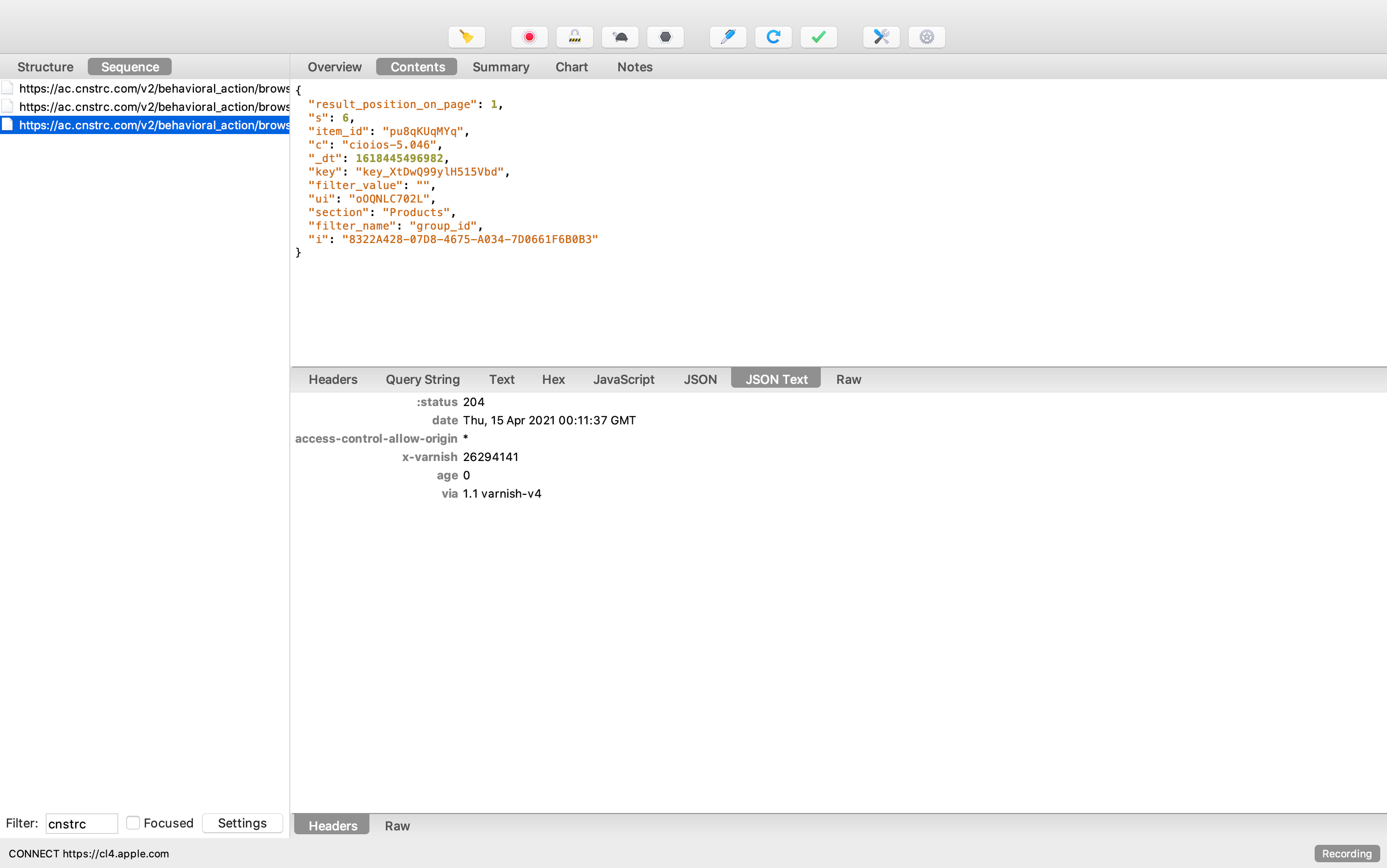Image resolution: width=1387 pixels, height=868 pixels.
Task: Switch to Structure view
Action: coord(45,66)
